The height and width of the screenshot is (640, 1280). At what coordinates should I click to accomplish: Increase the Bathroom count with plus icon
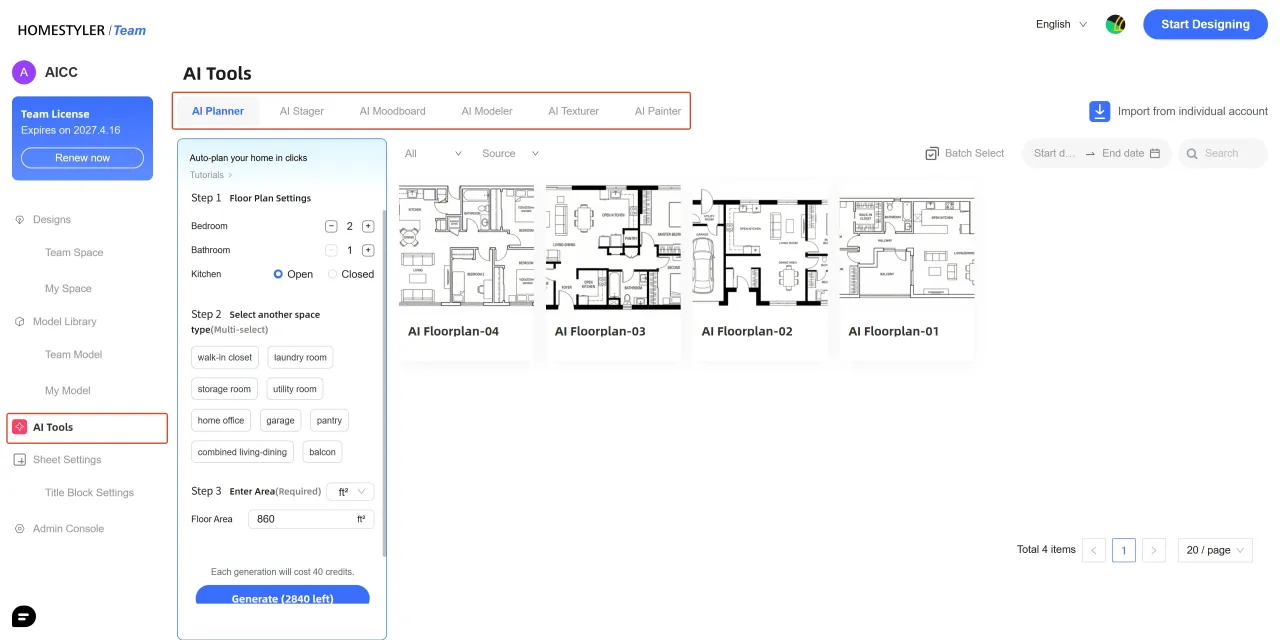368,250
